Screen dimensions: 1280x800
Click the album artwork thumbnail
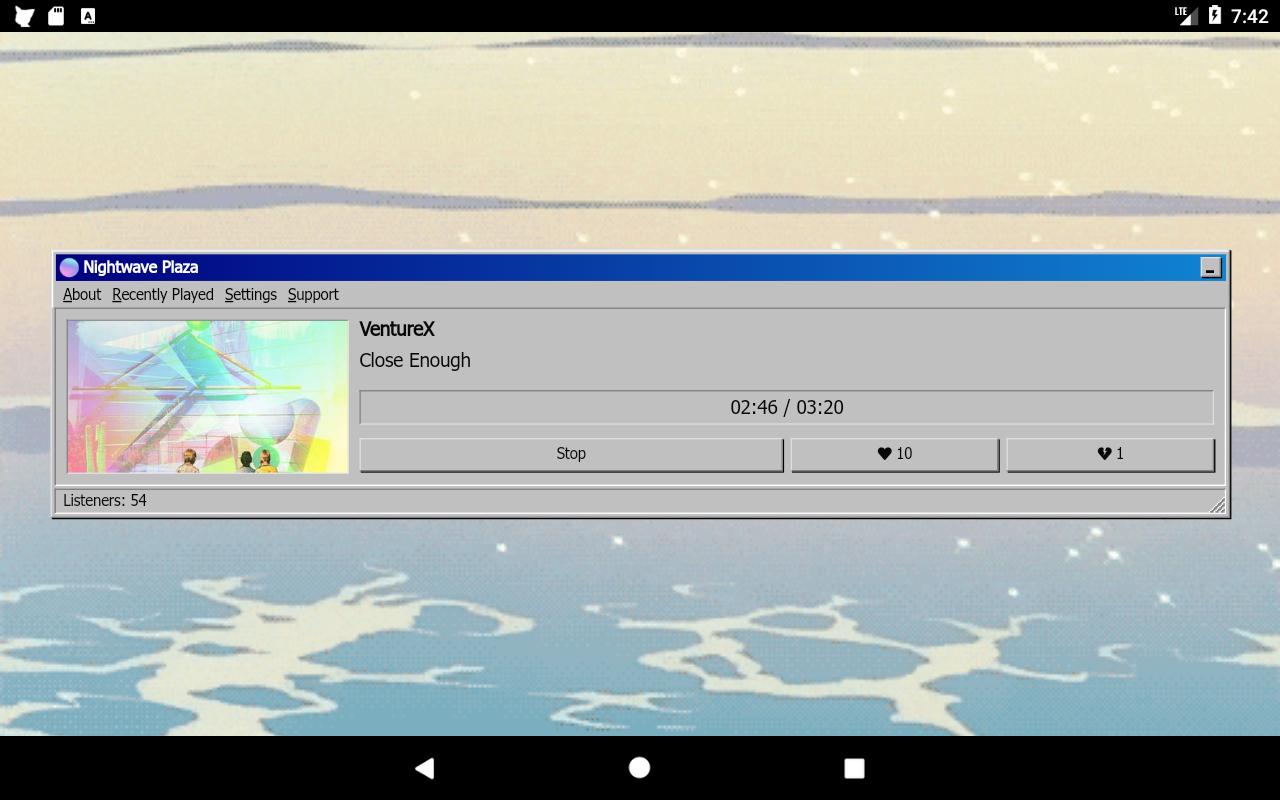point(208,396)
